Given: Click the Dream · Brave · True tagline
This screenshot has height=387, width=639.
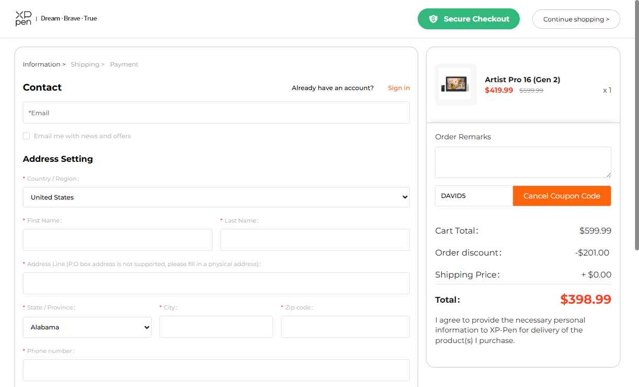Looking at the screenshot, I should (x=69, y=18).
